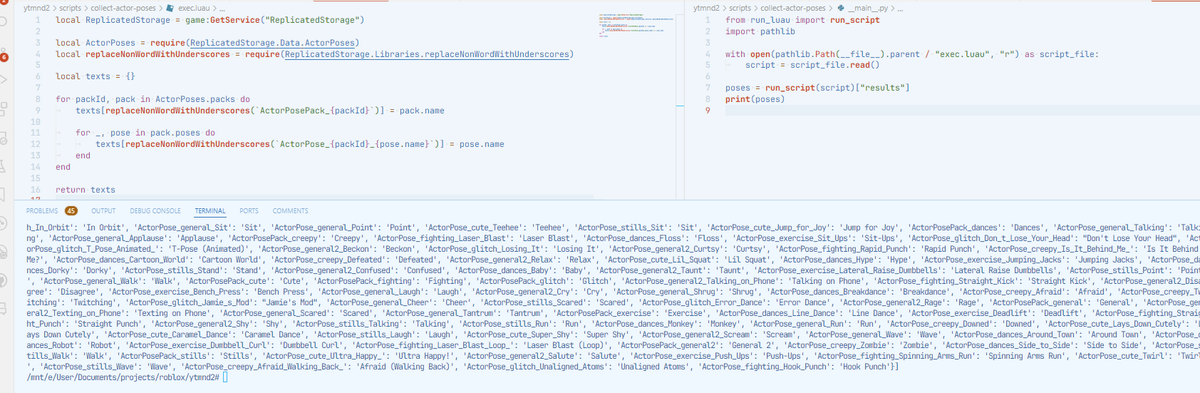Click the 'end' keyword on line 14
Image resolution: width=1200 pixels, height=393 pixels.
coord(64,166)
